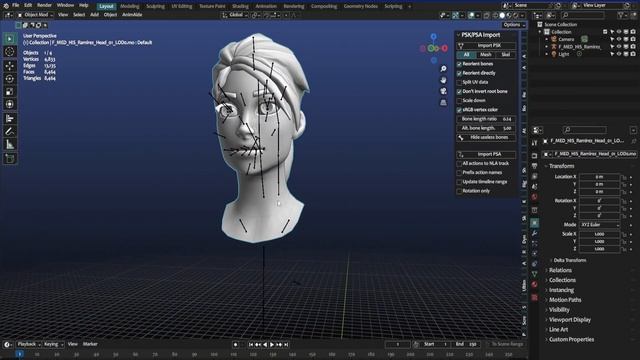Open the XYZ Euler rotation mode dropdown

point(600,225)
